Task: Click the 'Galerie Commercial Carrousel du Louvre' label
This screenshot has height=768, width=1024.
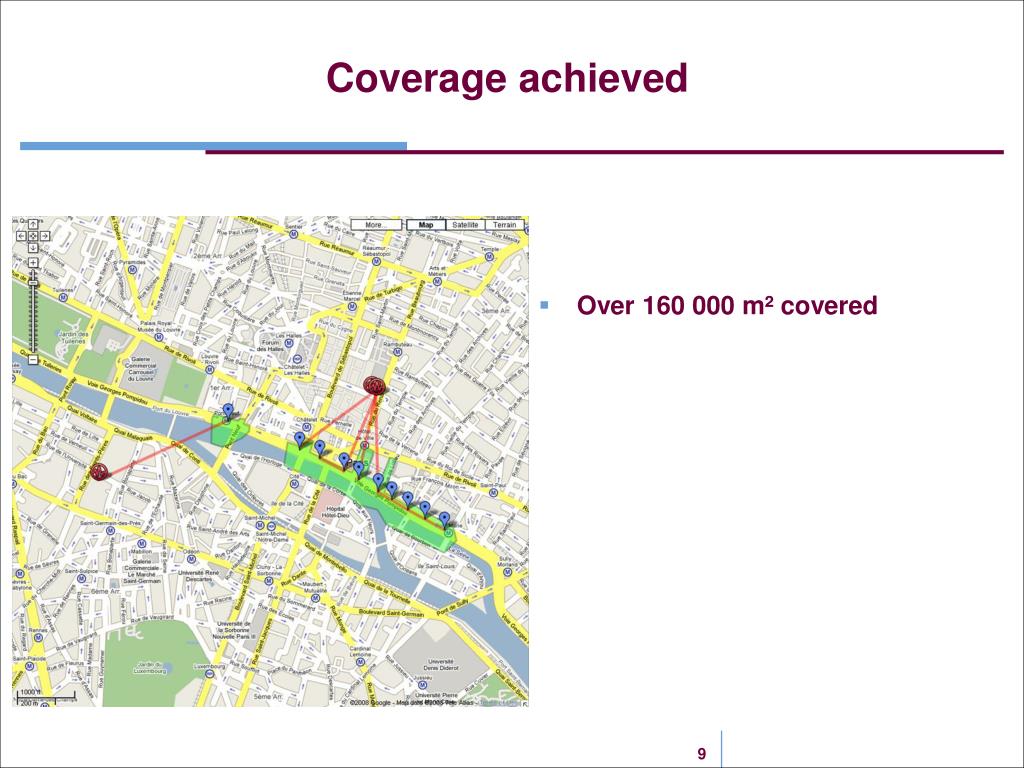Action: coord(142,369)
